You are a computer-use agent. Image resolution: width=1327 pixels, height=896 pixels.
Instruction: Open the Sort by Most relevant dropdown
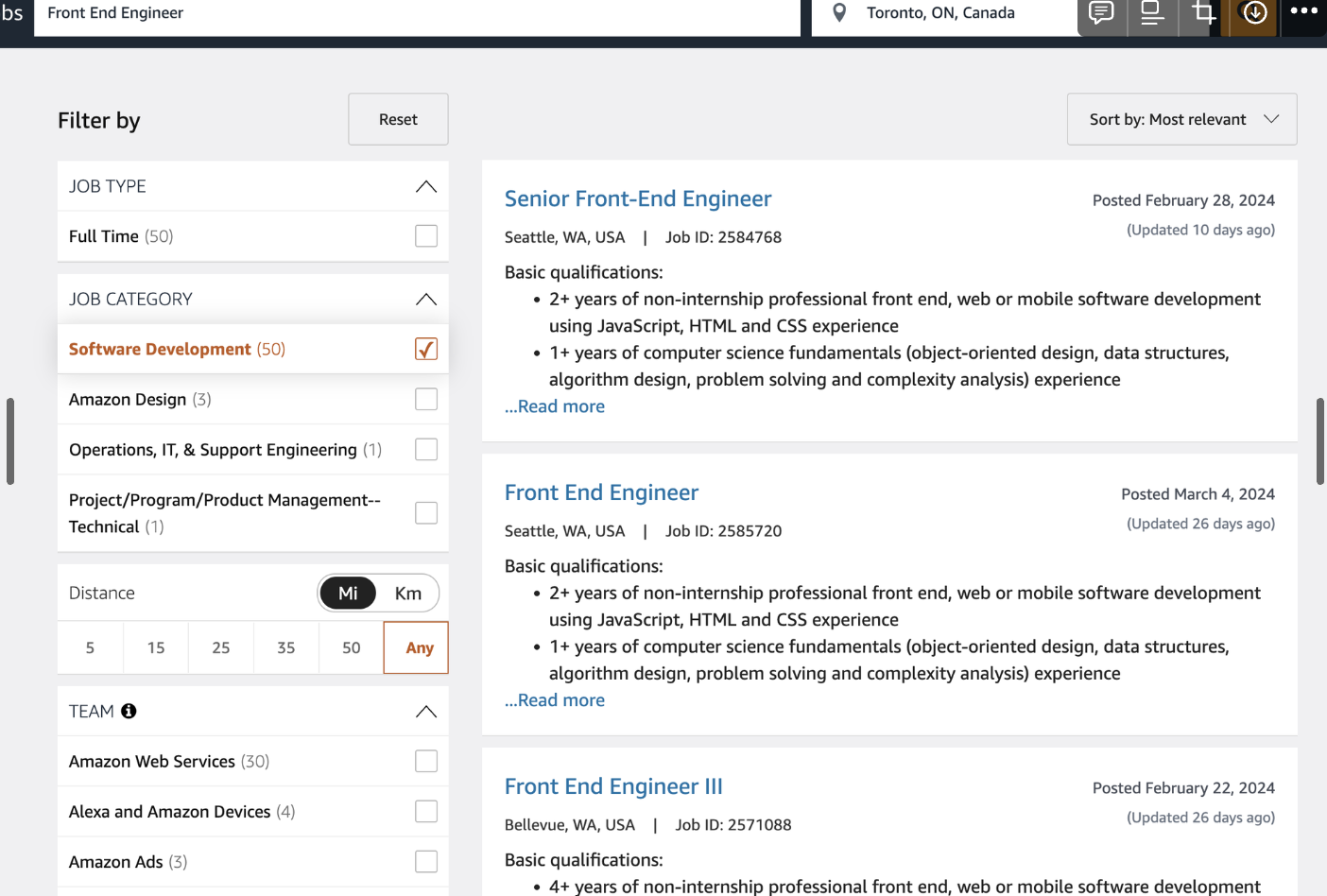pyautogui.click(x=1181, y=119)
